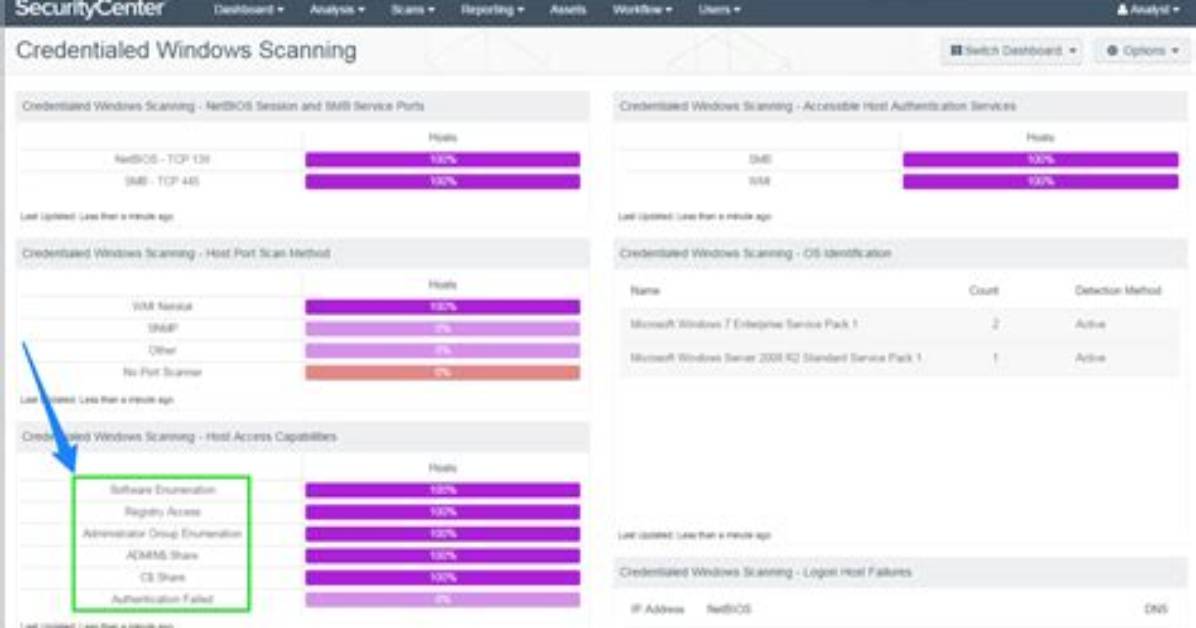The width and height of the screenshot is (1196, 628).
Task: Select the Authentication Failed label
Action: 162,600
